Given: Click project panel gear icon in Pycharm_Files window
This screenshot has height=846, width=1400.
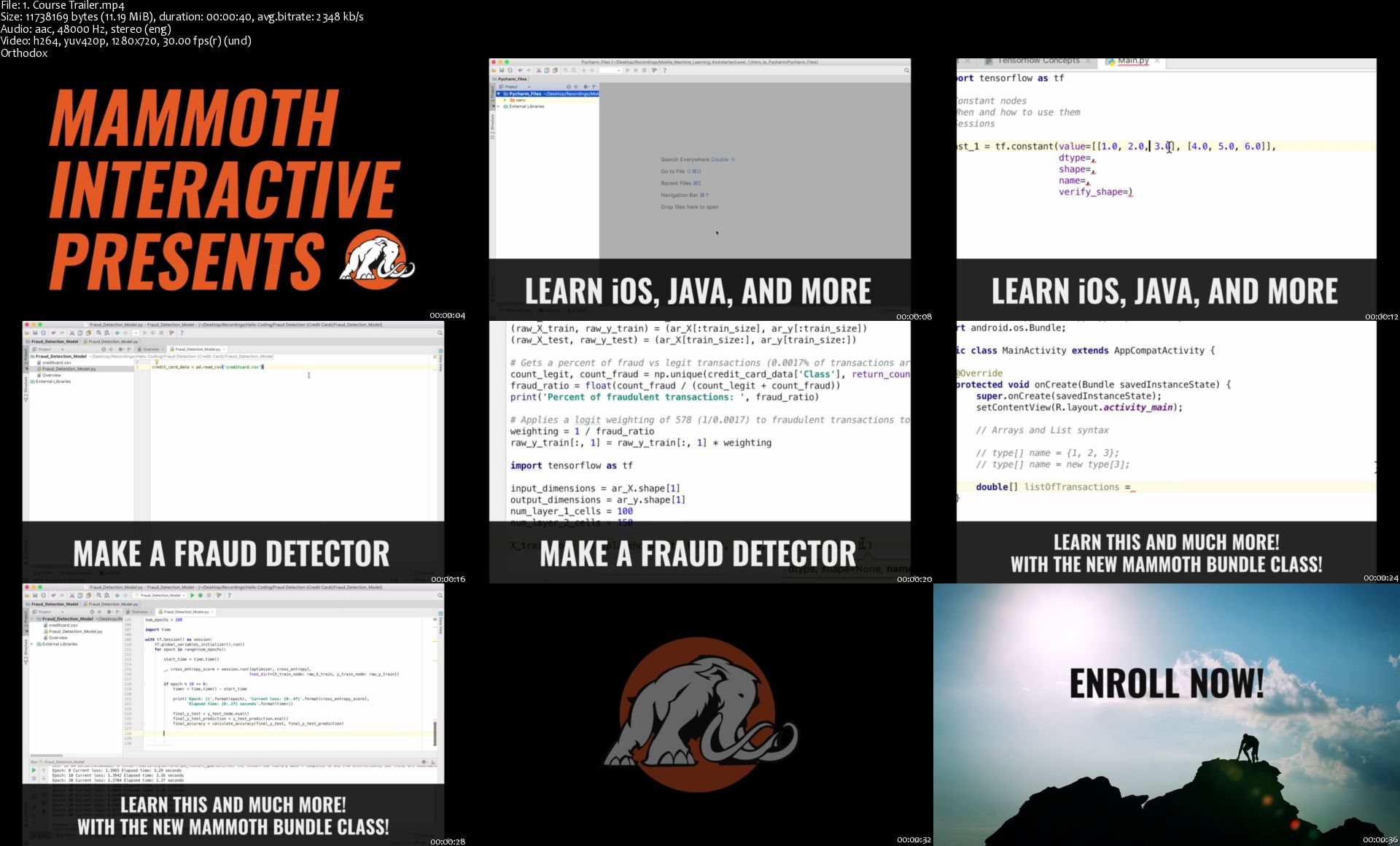Looking at the screenshot, I should 586,87.
